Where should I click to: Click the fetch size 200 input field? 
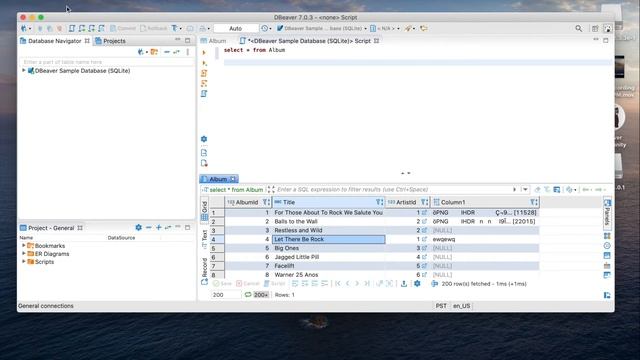point(226,295)
